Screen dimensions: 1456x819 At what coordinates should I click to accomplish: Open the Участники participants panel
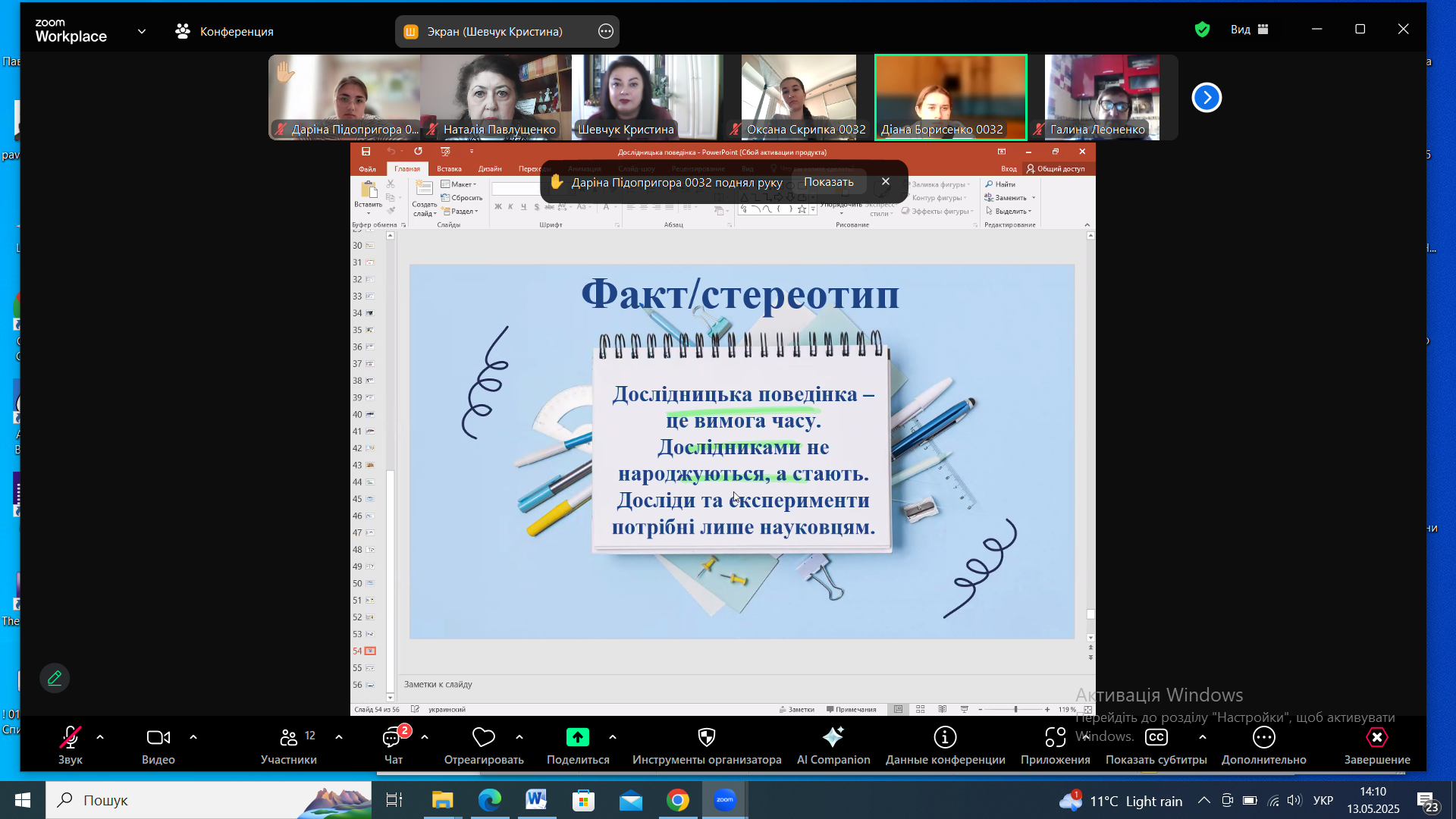click(x=288, y=745)
